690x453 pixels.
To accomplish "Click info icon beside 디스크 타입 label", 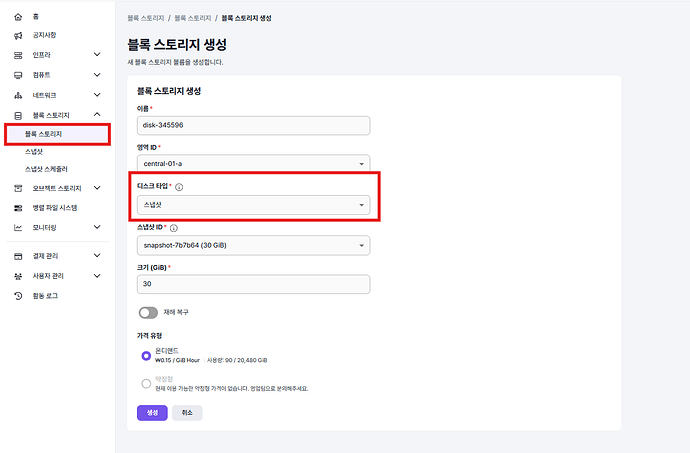I will [179, 187].
